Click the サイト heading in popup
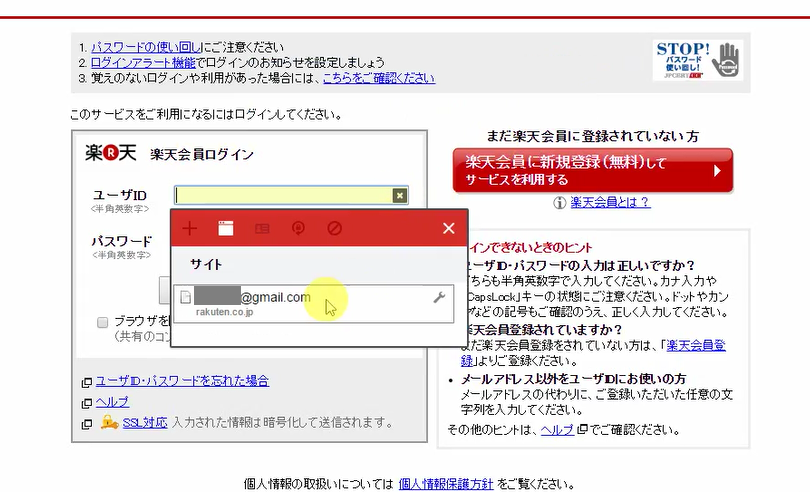This screenshot has width=810, height=492. coord(206,265)
